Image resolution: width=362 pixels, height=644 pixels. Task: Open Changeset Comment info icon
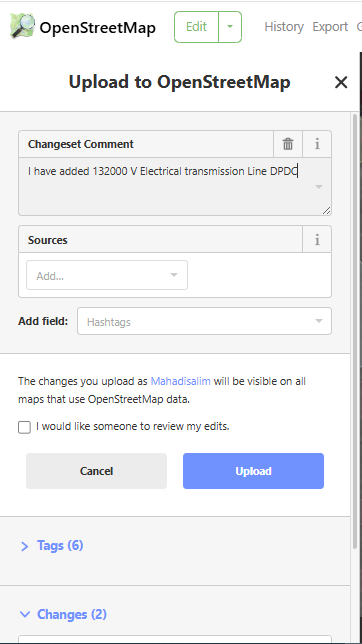317,144
